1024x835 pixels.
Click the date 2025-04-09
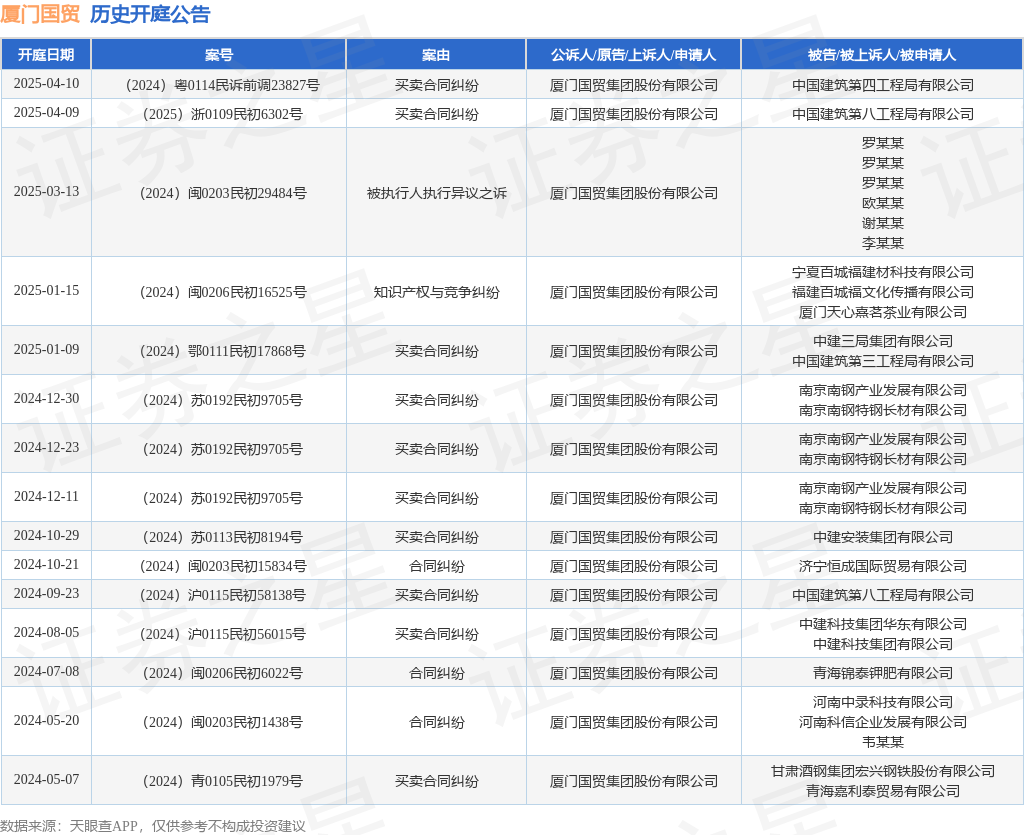[46, 112]
